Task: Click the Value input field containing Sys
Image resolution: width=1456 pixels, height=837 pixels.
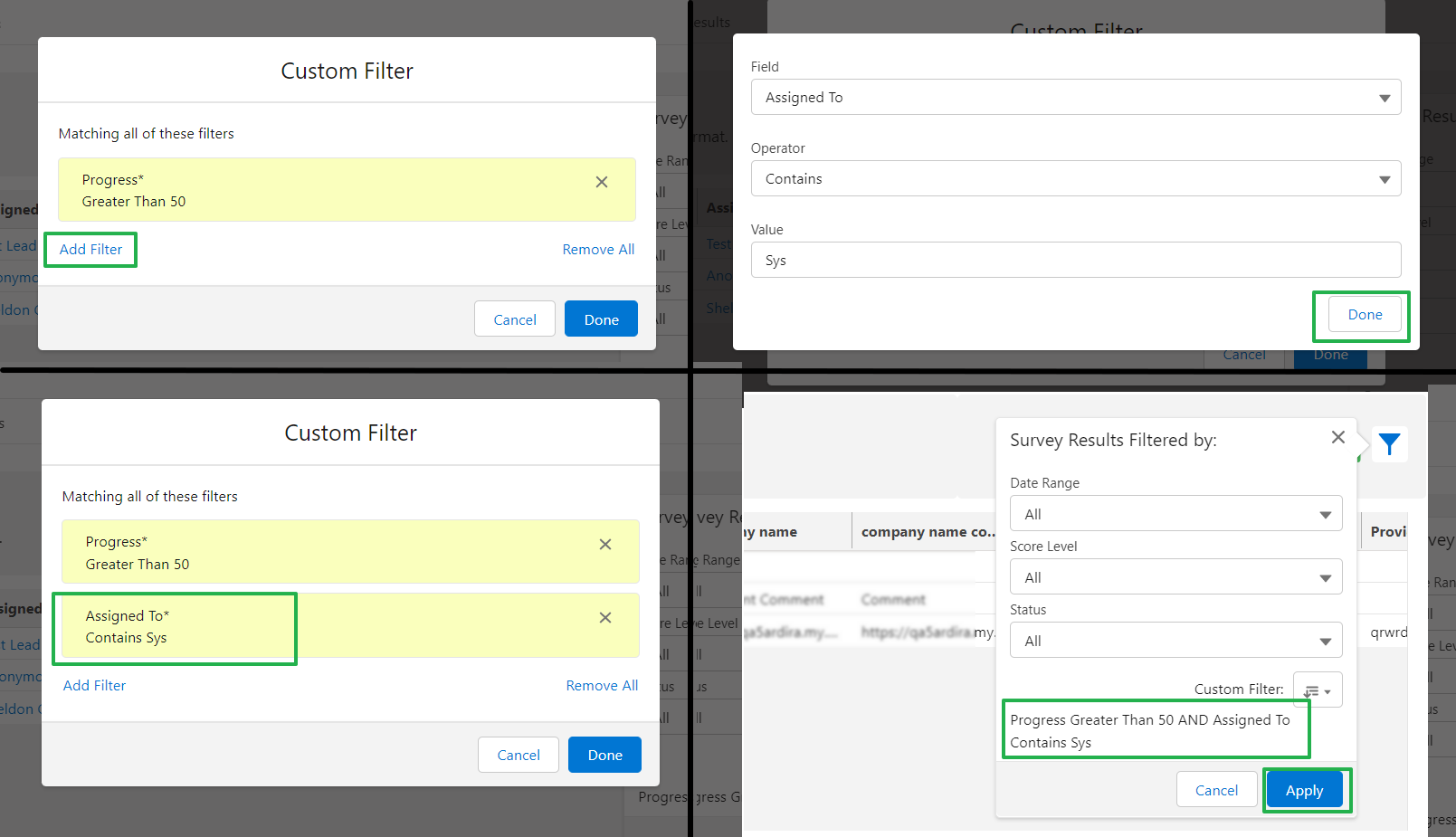Action: [x=1075, y=261]
